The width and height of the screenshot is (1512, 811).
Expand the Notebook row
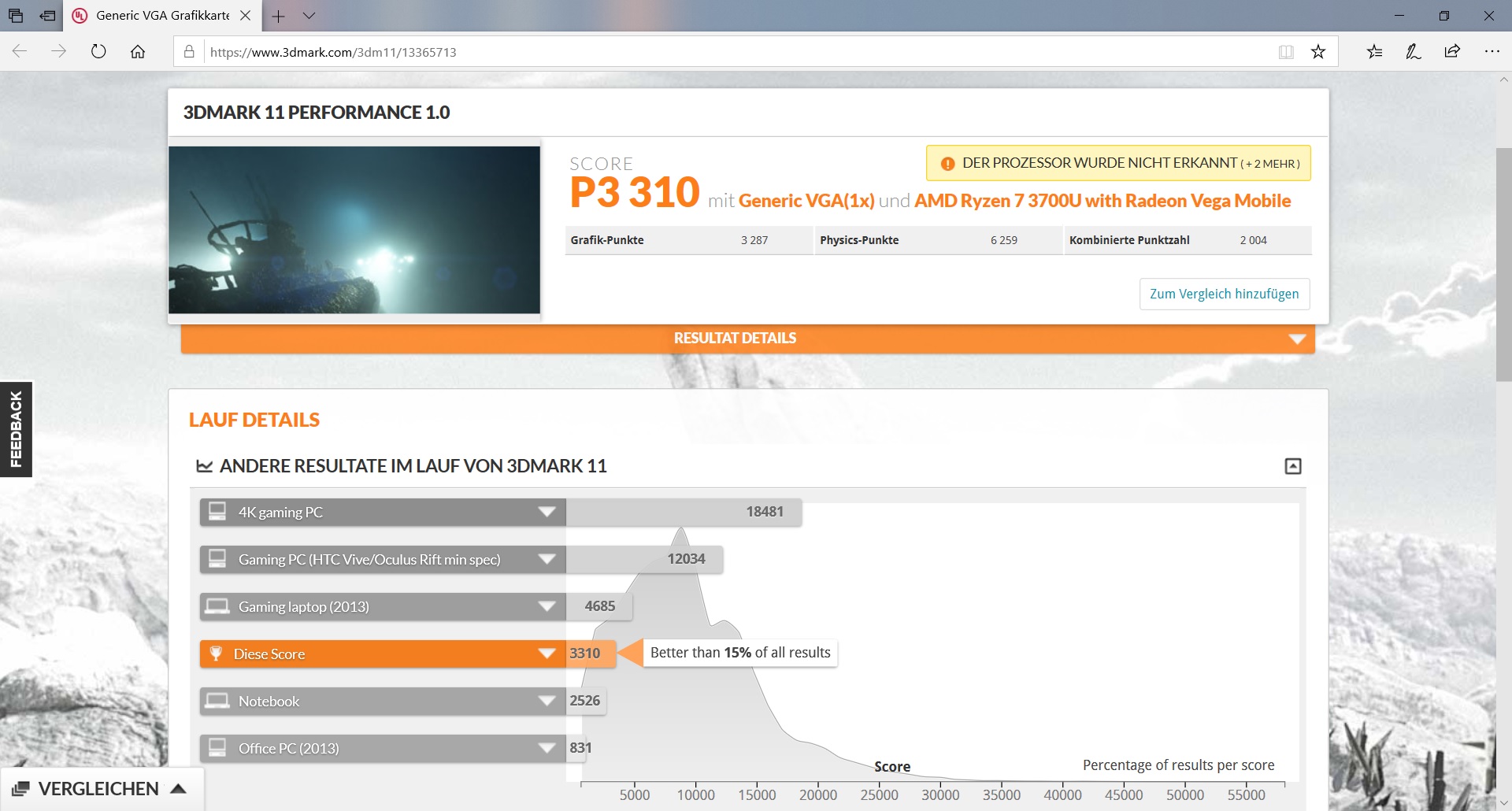tap(547, 701)
